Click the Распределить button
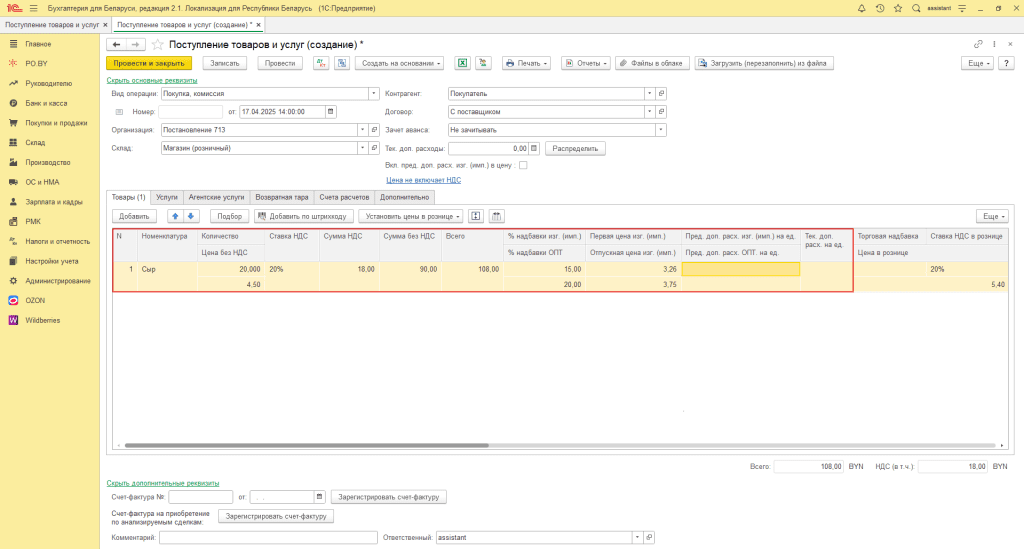 [x=575, y=148]
